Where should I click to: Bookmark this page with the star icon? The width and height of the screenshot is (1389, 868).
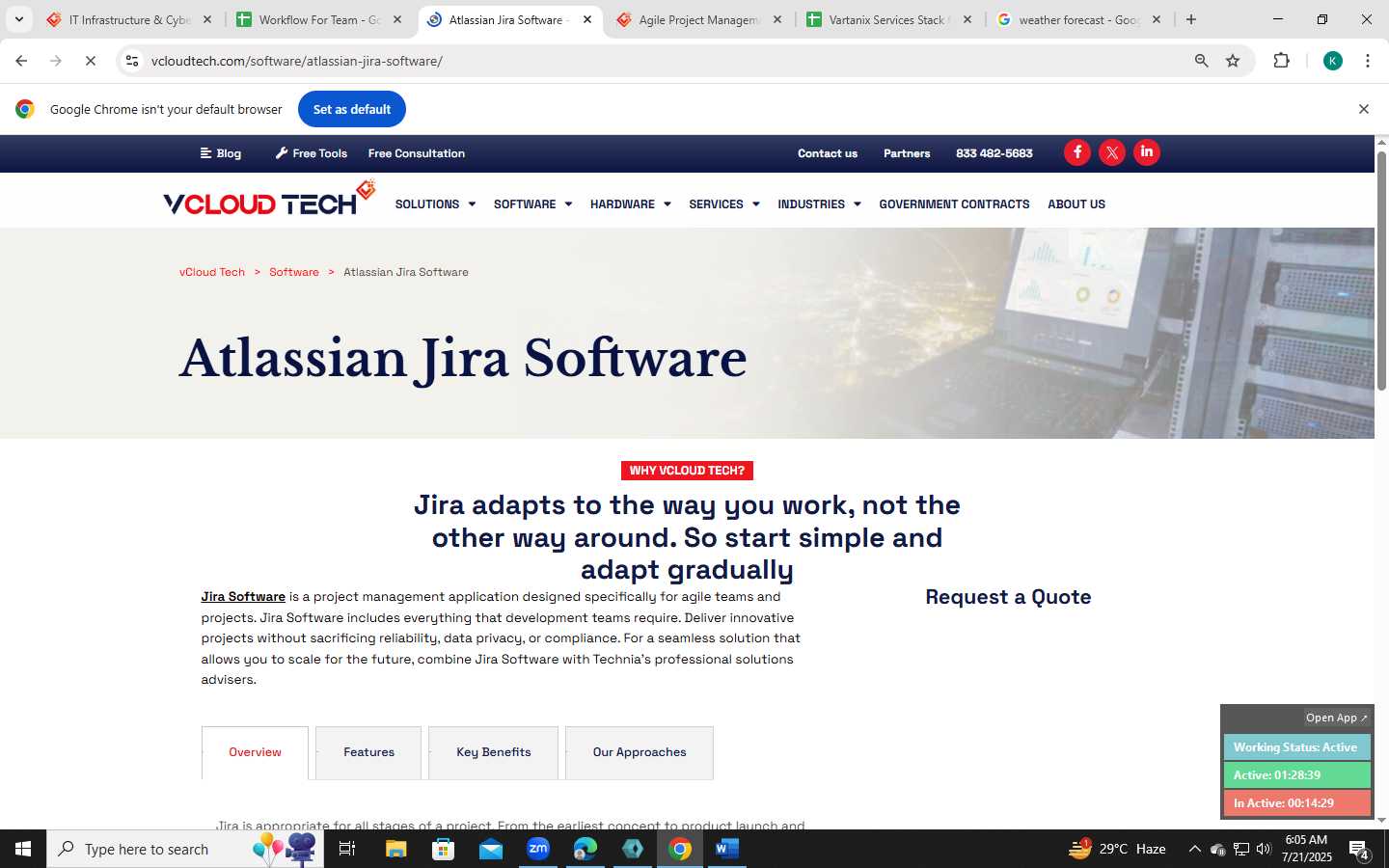(x=1233, y=61)
